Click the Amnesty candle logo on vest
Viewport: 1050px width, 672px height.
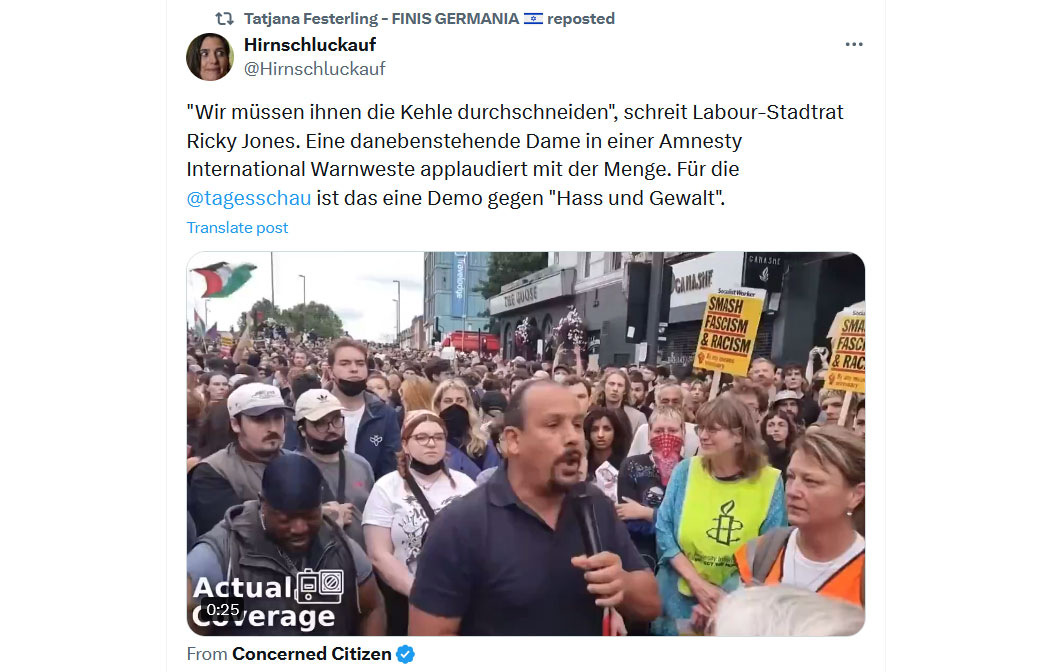724,523
